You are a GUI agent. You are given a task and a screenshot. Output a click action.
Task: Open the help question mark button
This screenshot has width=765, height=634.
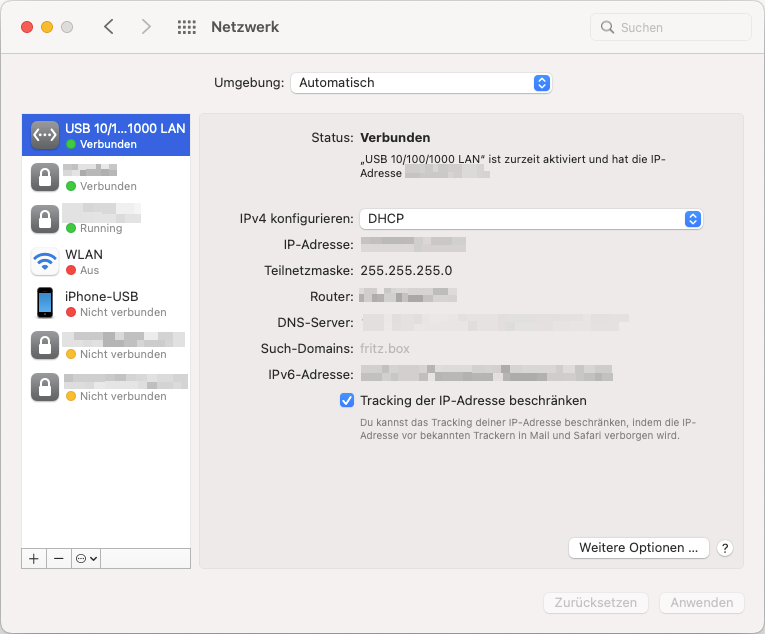point(726,548)
